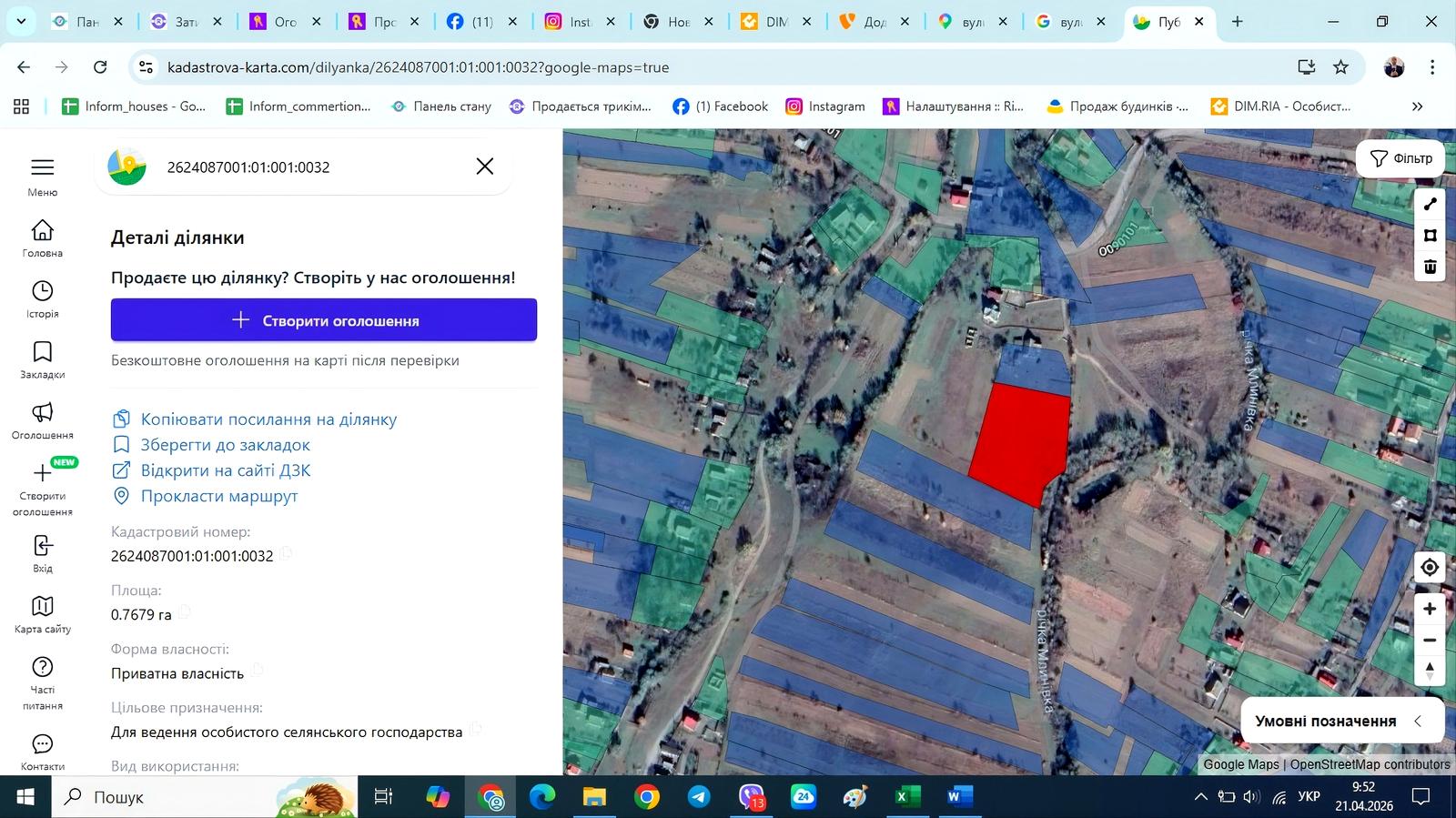The width and height of the screenshot is (1456, 818).
Task: Expand the browser tab search chevron
Action: 21,22
